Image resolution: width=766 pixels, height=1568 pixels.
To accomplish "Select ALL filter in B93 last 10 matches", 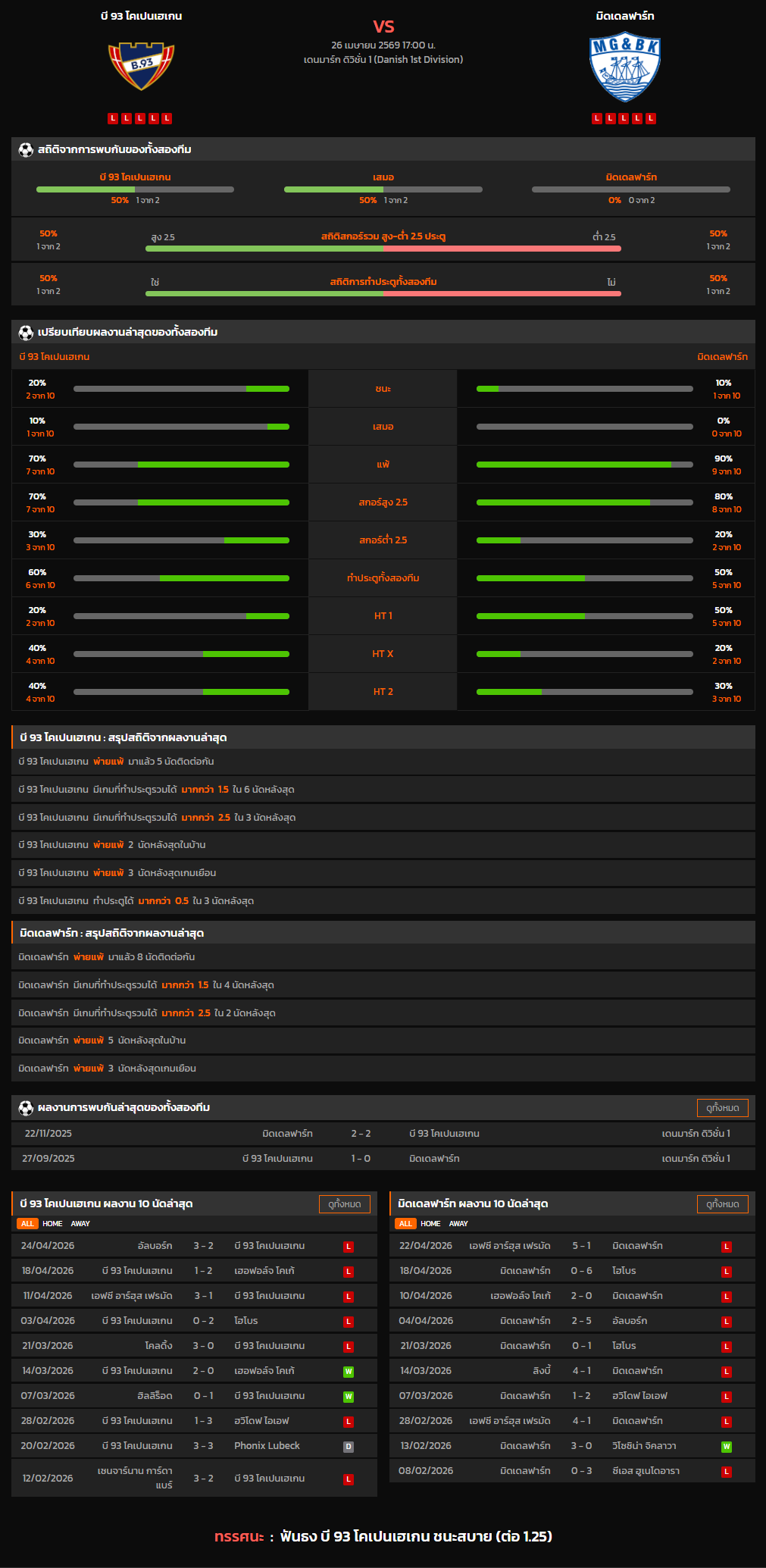I will pyautogui.click(x=27, y=1223).
